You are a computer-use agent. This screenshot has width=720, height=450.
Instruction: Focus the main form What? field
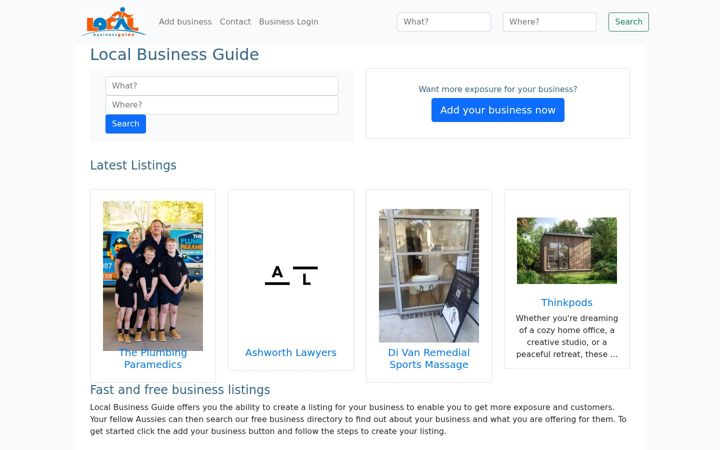pyautogui.click(x=222, y=86)
